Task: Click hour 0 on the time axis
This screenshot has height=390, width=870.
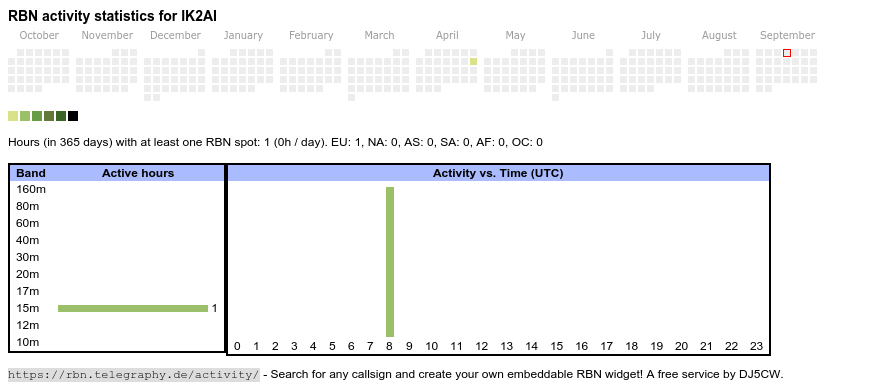Action: tap(237, 346)
